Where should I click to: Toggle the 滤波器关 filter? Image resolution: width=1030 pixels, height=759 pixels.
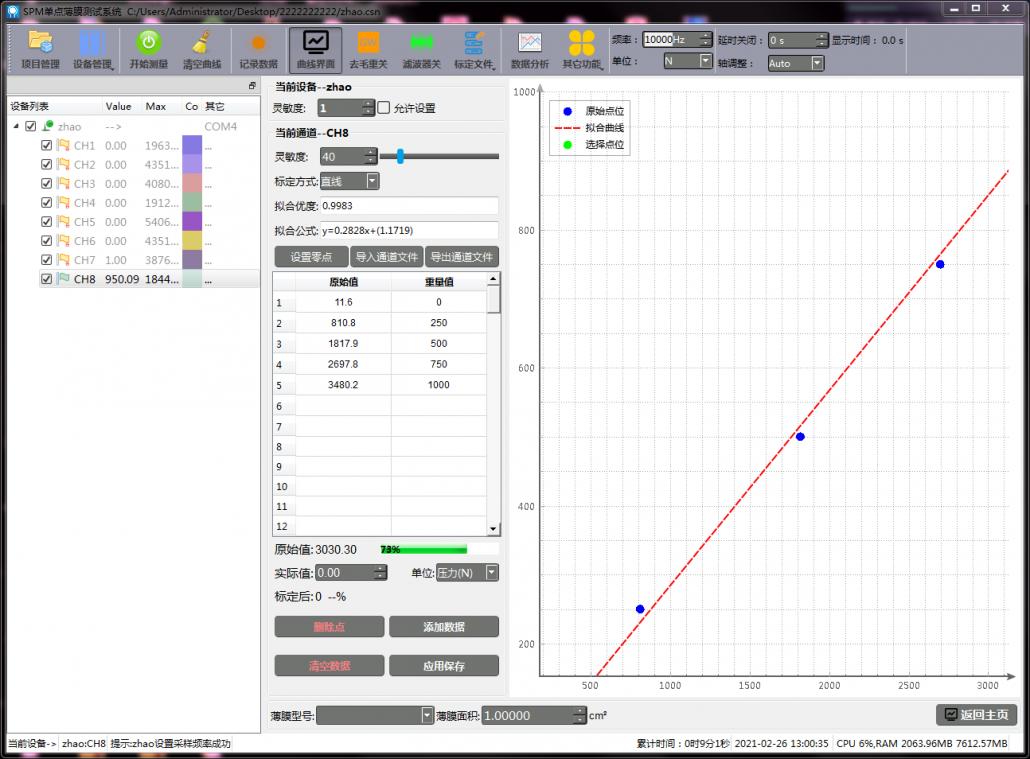pyautogui.click(x=421, y=50)
